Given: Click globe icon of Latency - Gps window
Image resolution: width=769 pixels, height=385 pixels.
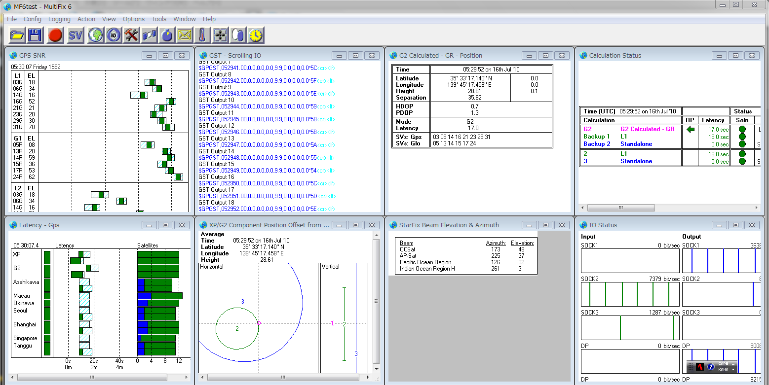Looking at the screenshot, I should tap(13, 225).
